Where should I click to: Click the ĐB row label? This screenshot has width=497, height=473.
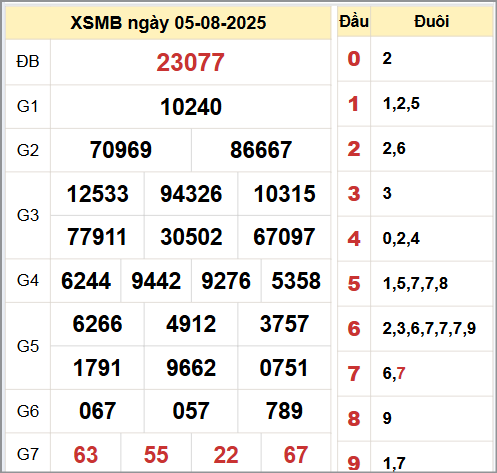click(28, 62)
